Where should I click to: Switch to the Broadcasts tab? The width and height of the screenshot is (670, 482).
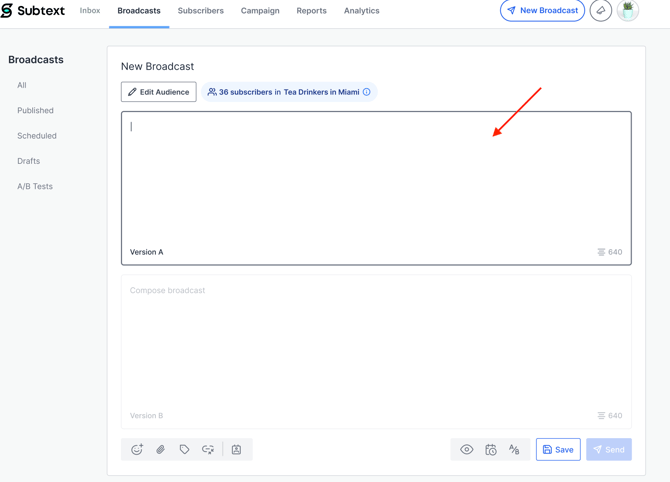[x=139, y=11]
